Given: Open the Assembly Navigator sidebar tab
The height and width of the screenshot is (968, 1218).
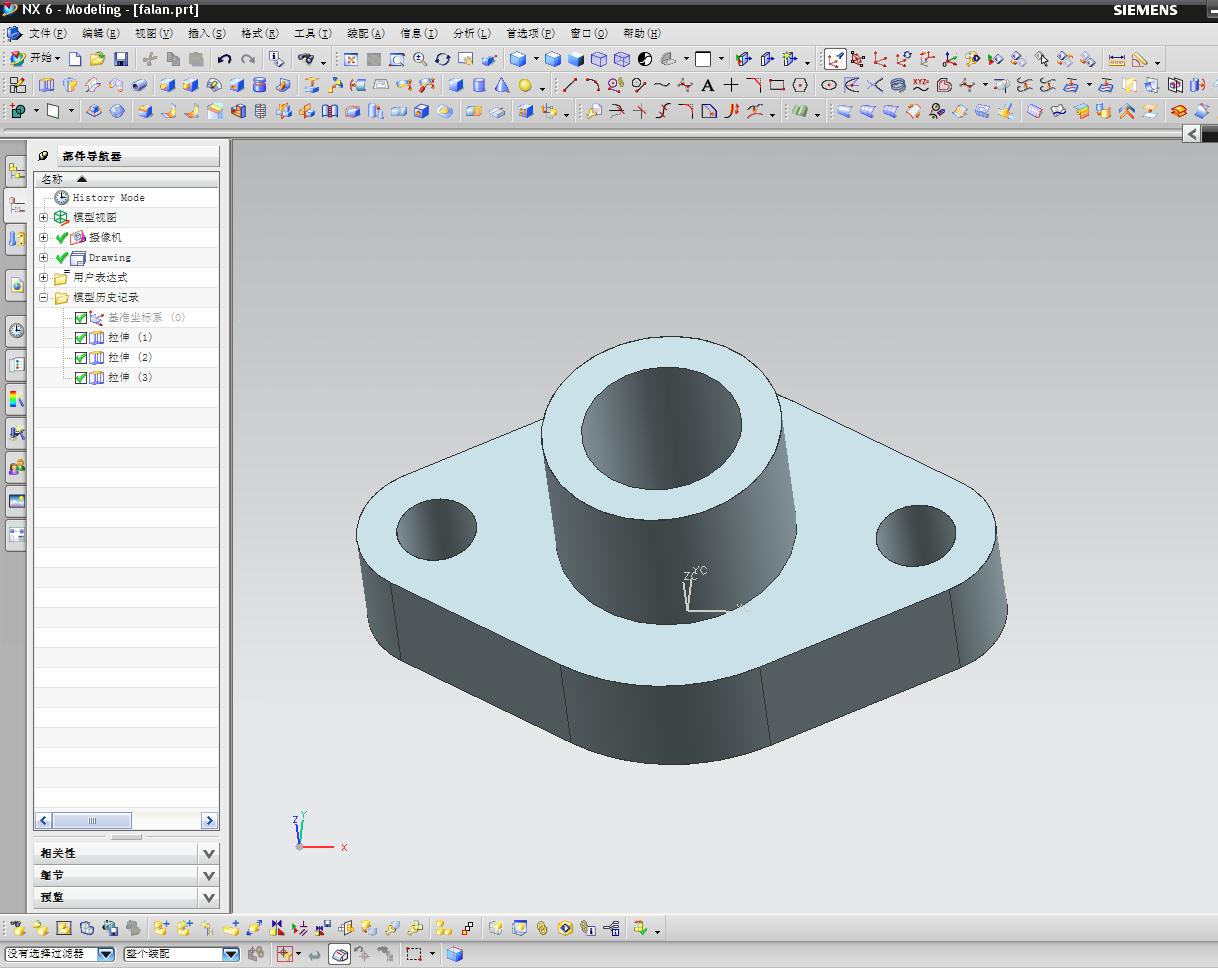Looking at the screenshot, I should click(x=16, y=172).
